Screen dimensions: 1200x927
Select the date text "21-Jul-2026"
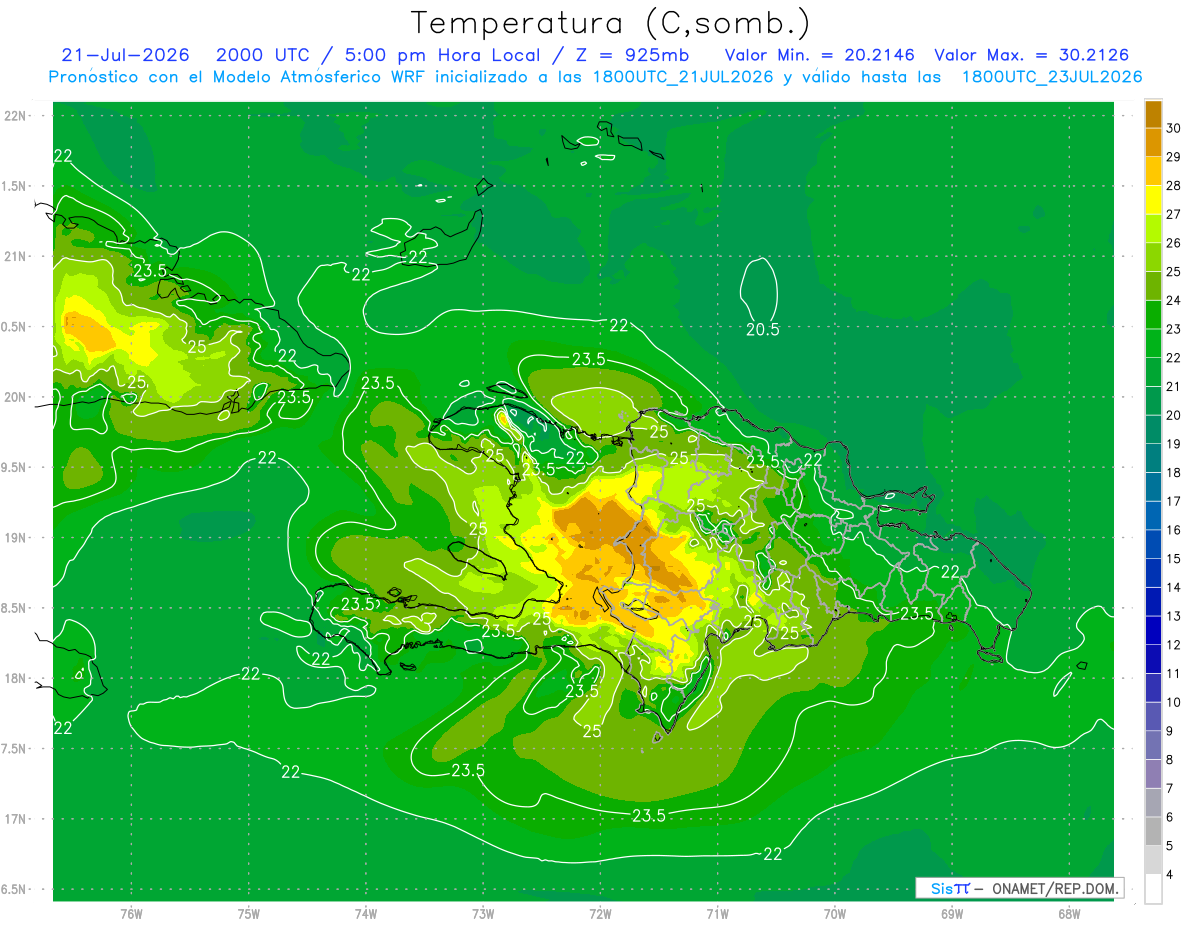pos(125,55)
